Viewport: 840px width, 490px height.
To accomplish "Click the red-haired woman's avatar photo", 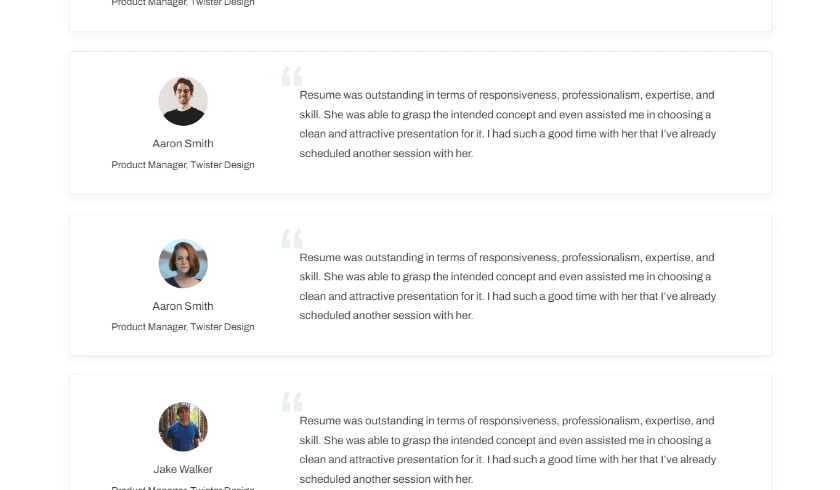I will 183,264.
